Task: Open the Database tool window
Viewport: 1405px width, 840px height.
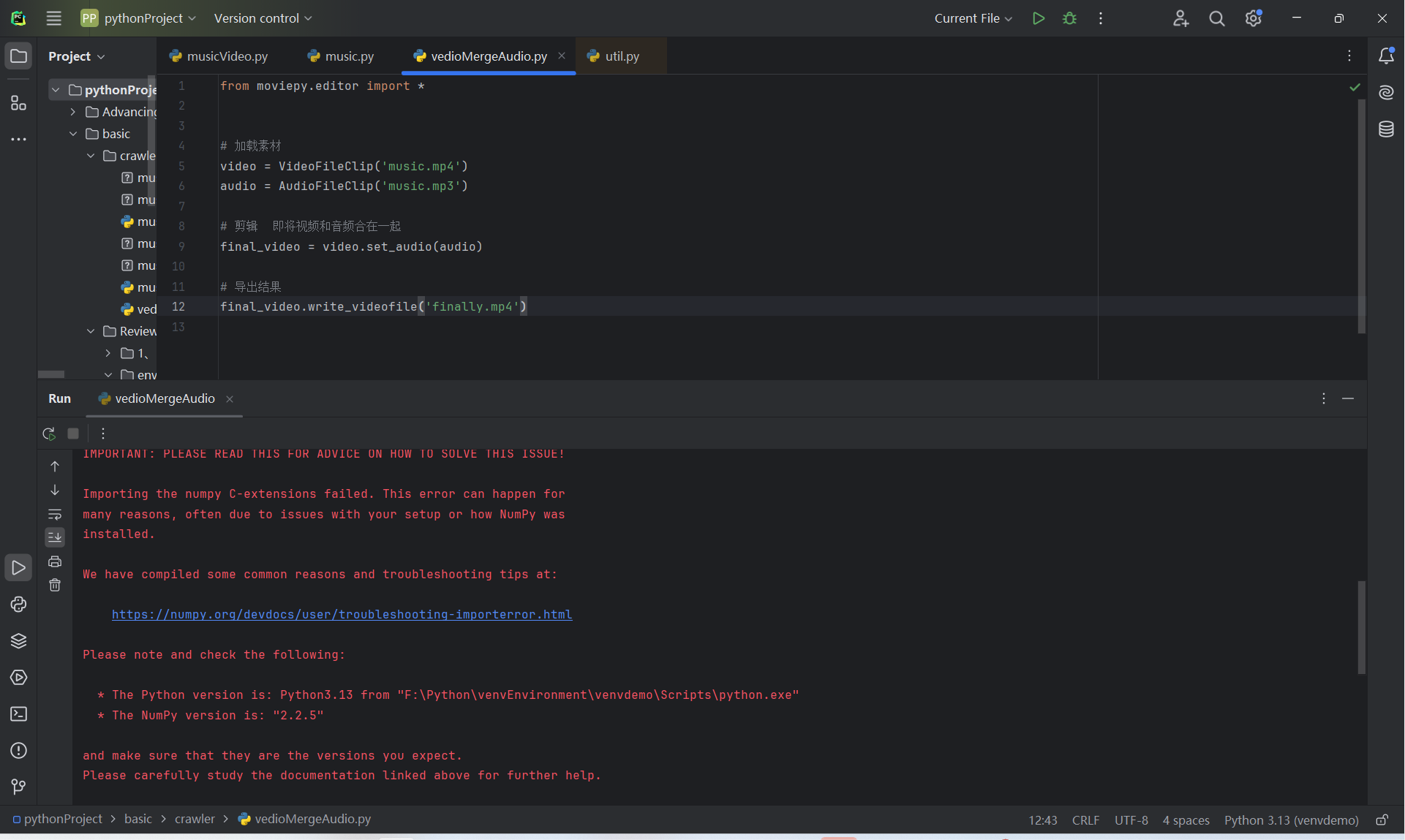Action: (1386, 129)
